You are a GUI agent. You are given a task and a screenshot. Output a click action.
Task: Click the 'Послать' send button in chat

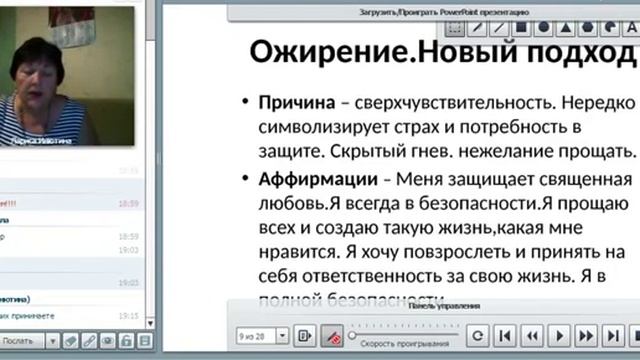click(x=21, y=340)
